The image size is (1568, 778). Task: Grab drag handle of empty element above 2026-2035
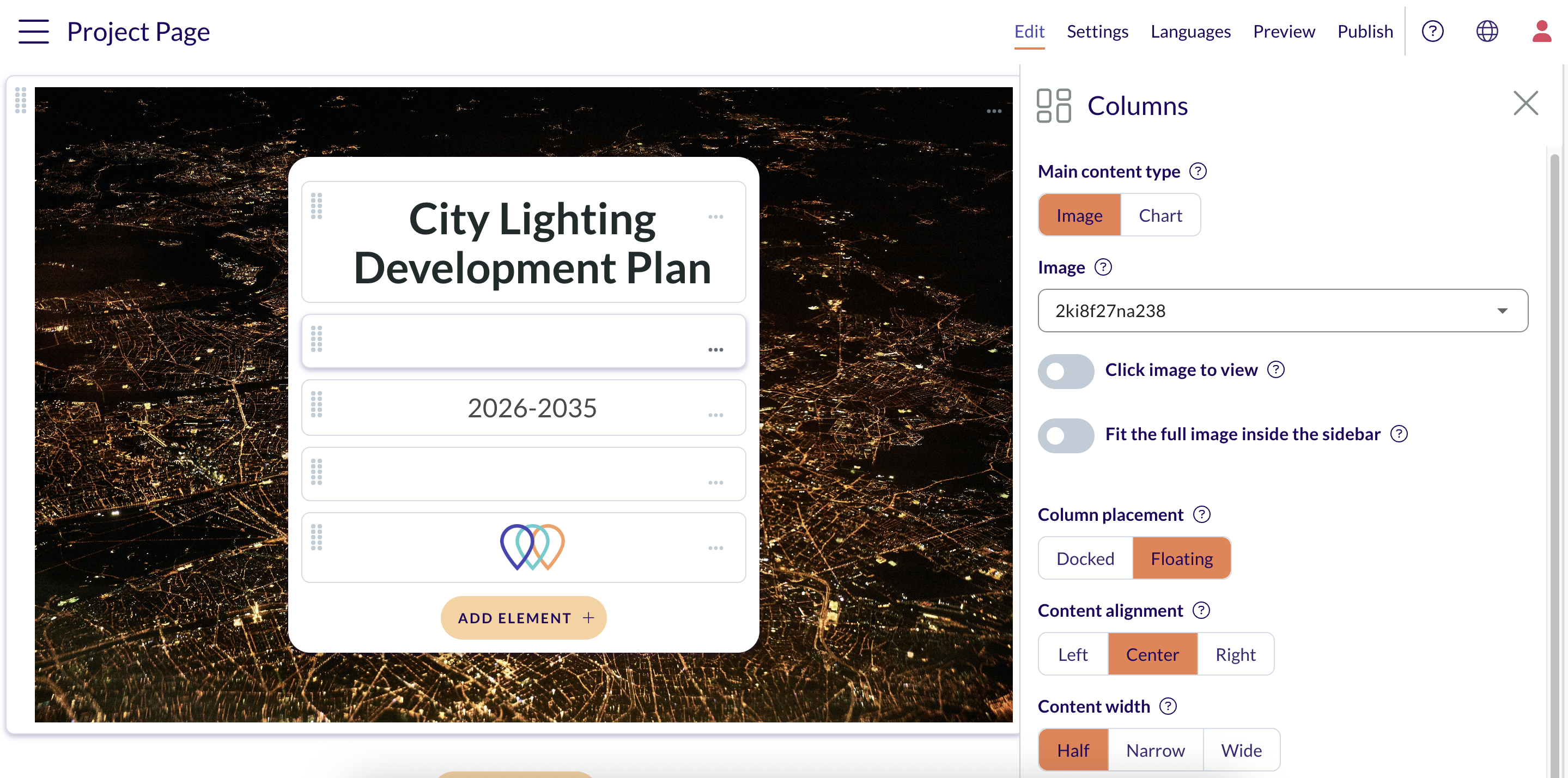tap(317, 339)
